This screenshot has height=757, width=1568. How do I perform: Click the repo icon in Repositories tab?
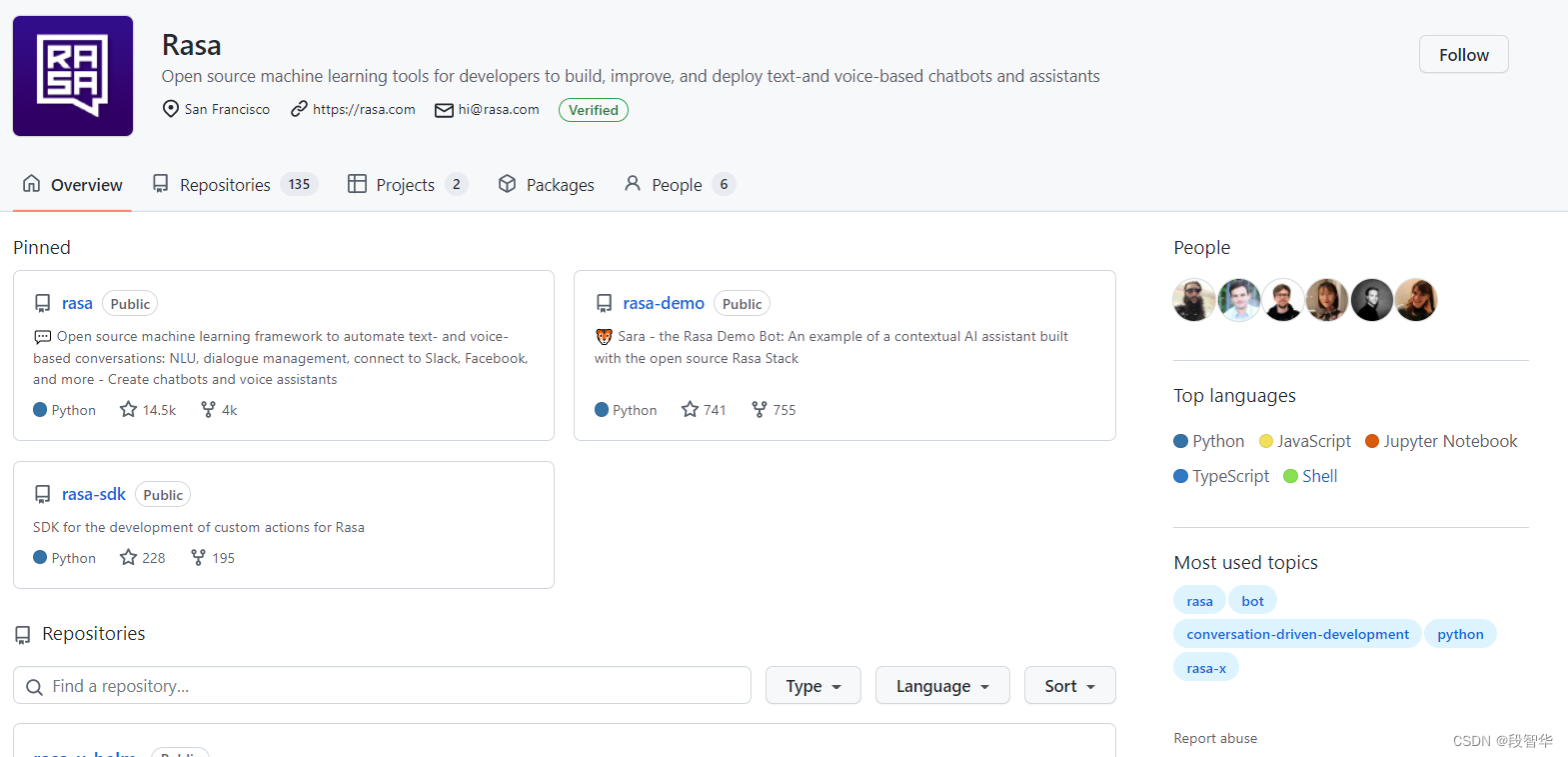[160, 184]
